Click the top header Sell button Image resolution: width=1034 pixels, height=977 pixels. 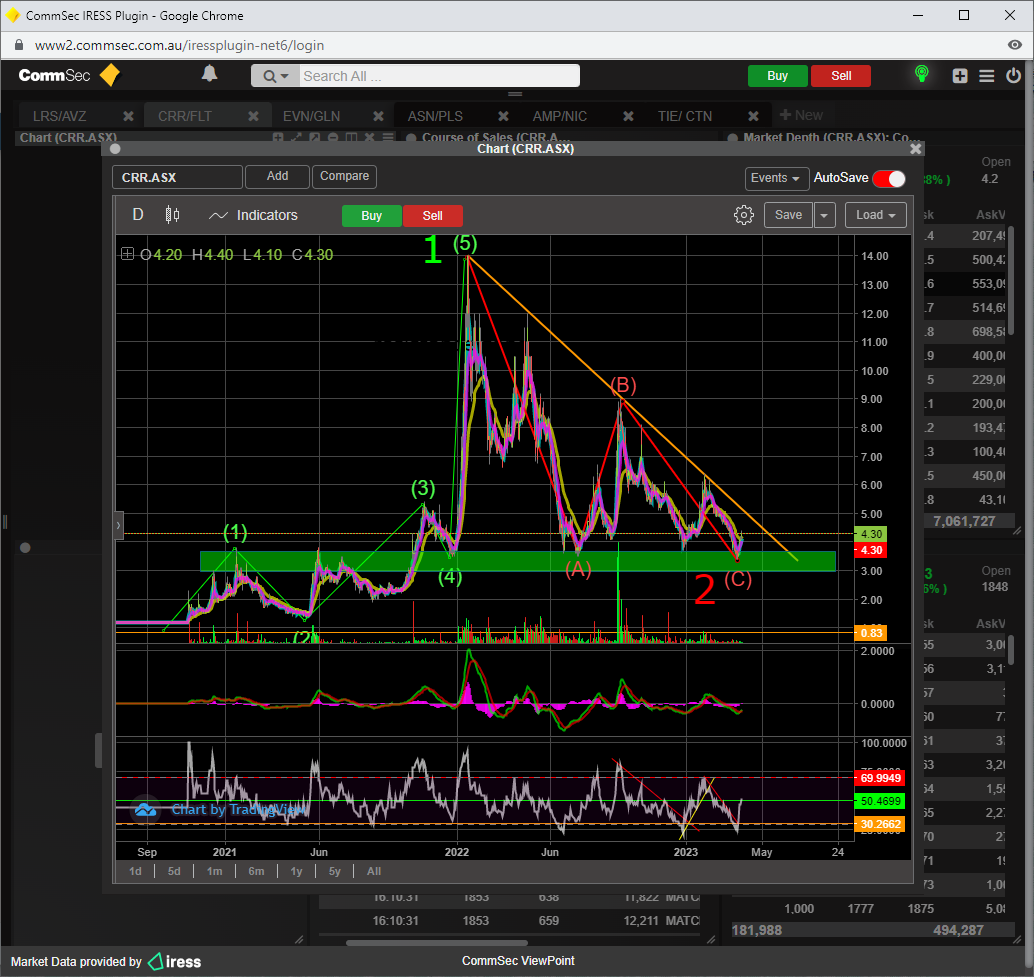point(841,76)
